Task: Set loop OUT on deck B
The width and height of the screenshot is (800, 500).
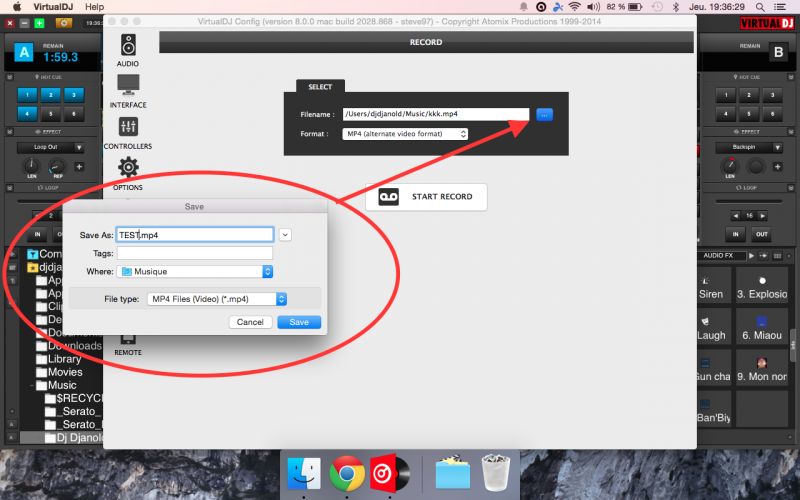Action: pyautogui.click(x=761, y=234)
